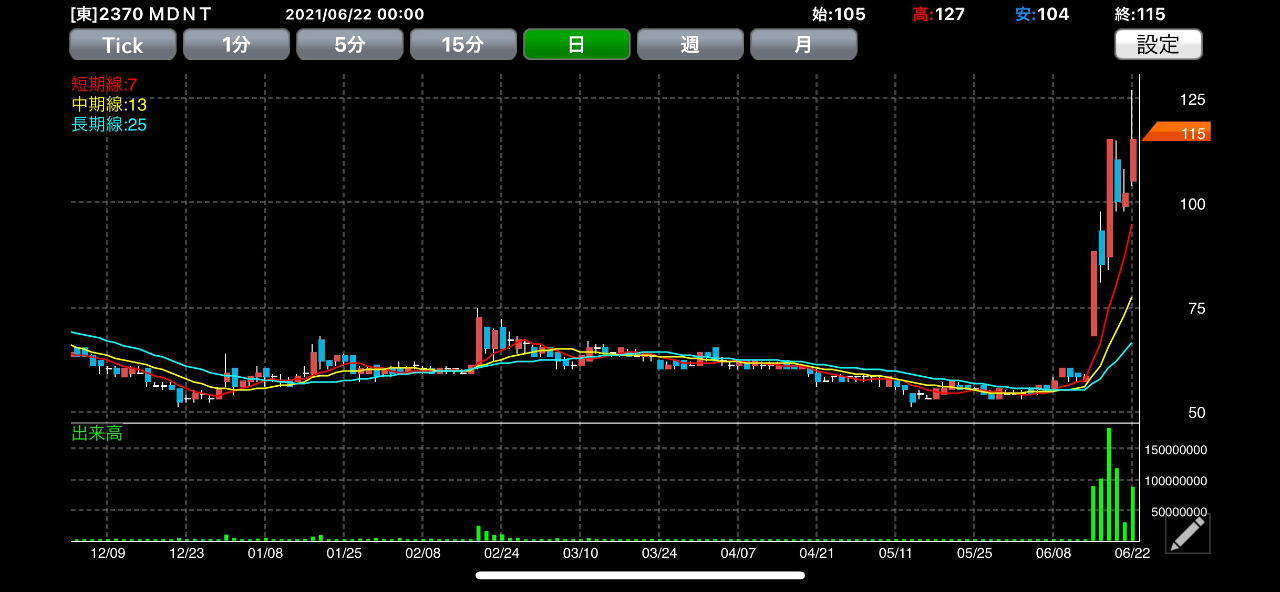The width and height of the screenshot is (1280, 592).
Task: Tap the stock code 2370 MDNT title
Action: tap(141, 14)
